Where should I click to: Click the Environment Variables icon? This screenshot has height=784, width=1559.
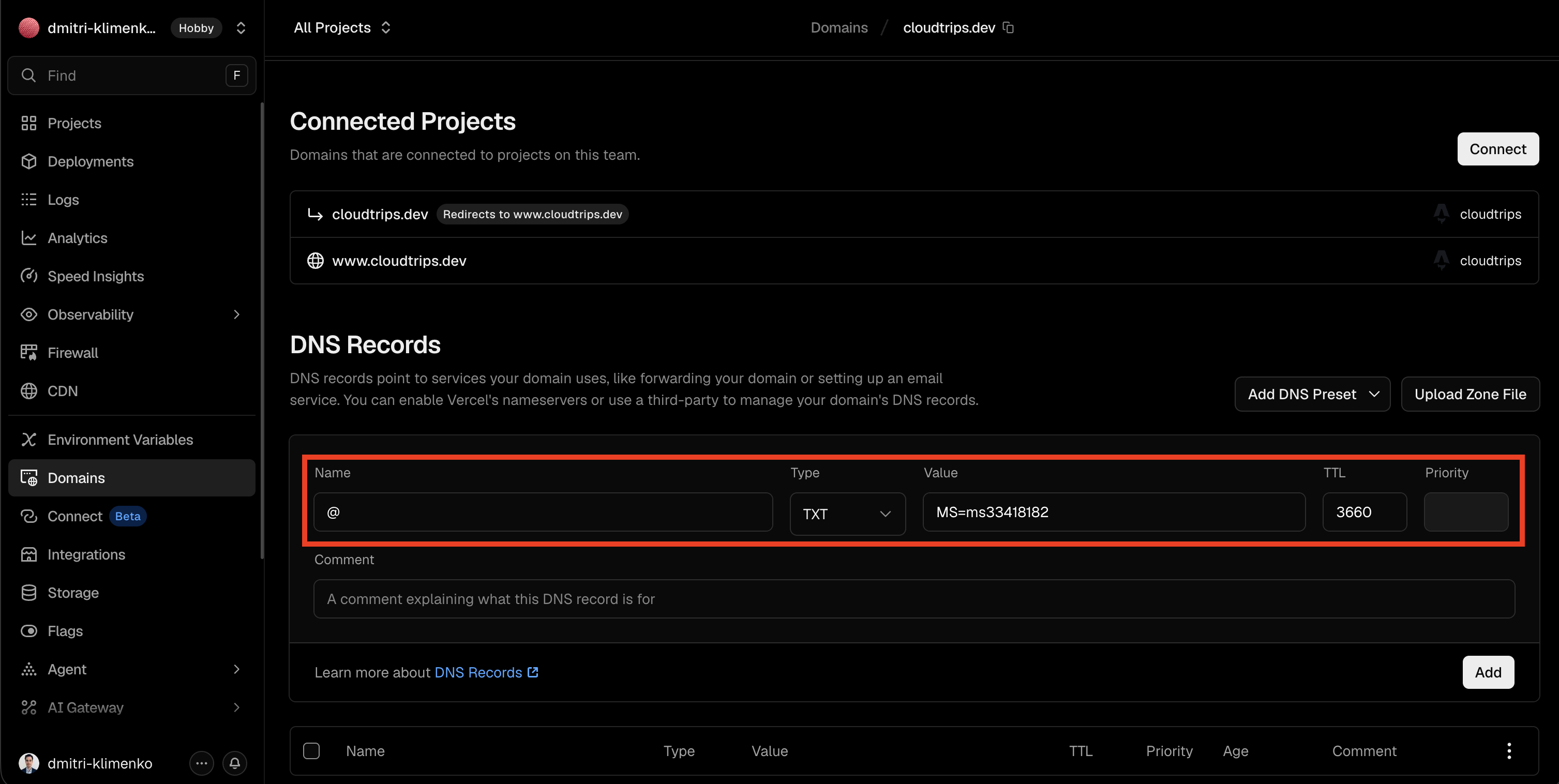click(28, 440)
